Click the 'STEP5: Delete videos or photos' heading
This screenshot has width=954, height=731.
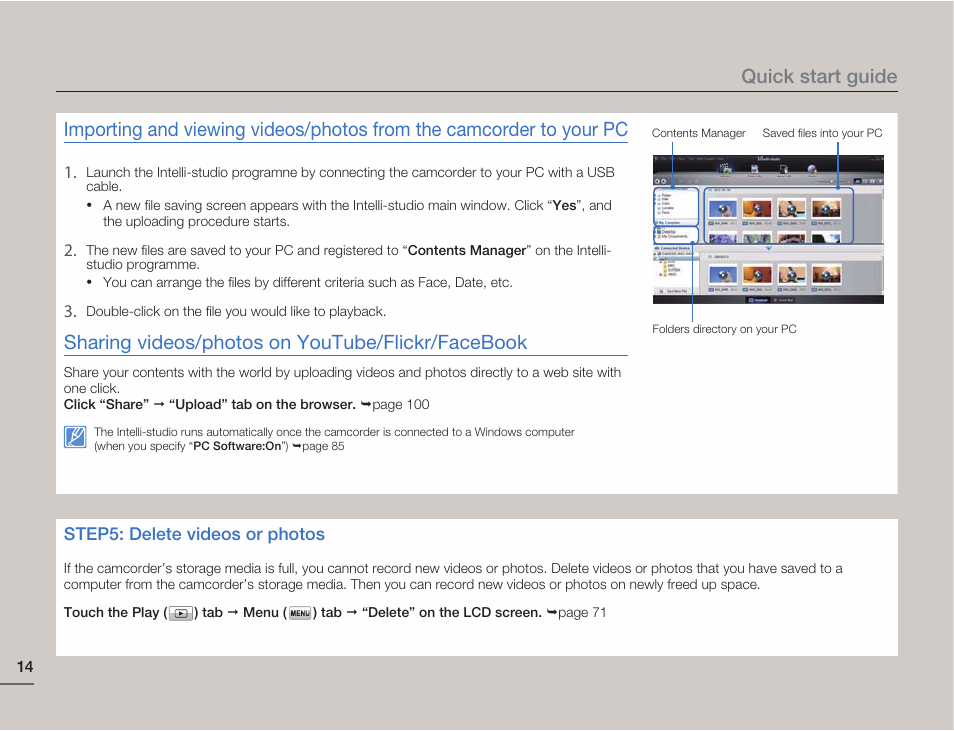coord(194,534)
